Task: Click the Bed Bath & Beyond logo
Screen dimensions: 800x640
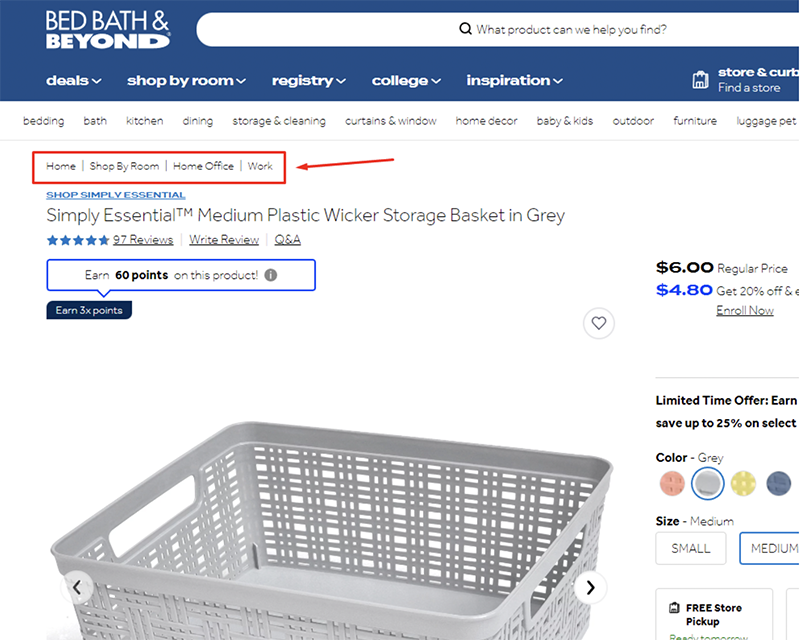Action: pyautogui.click(x=107, y=30)
